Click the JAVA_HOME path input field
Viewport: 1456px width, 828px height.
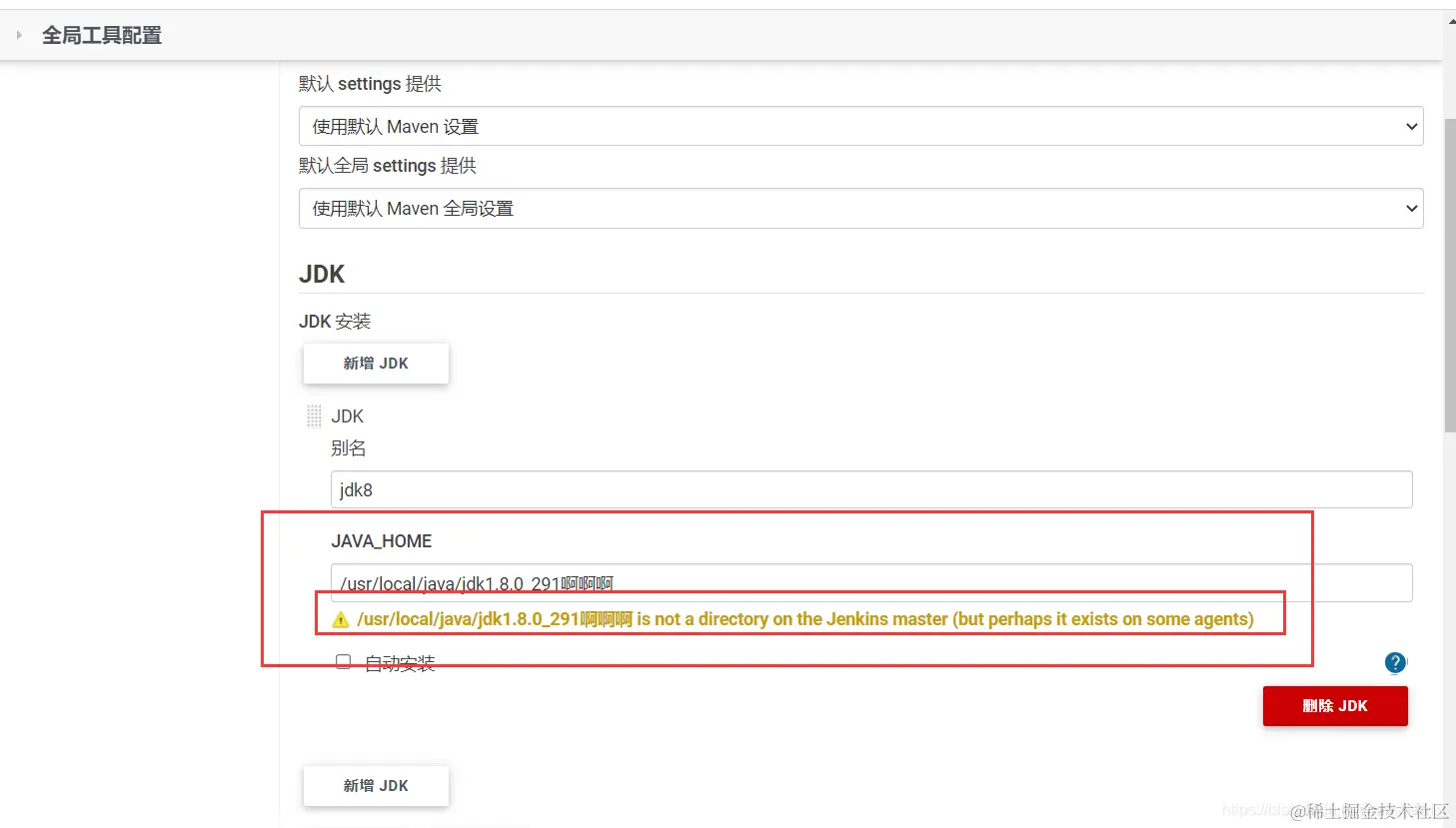click(x=871, y=582)
